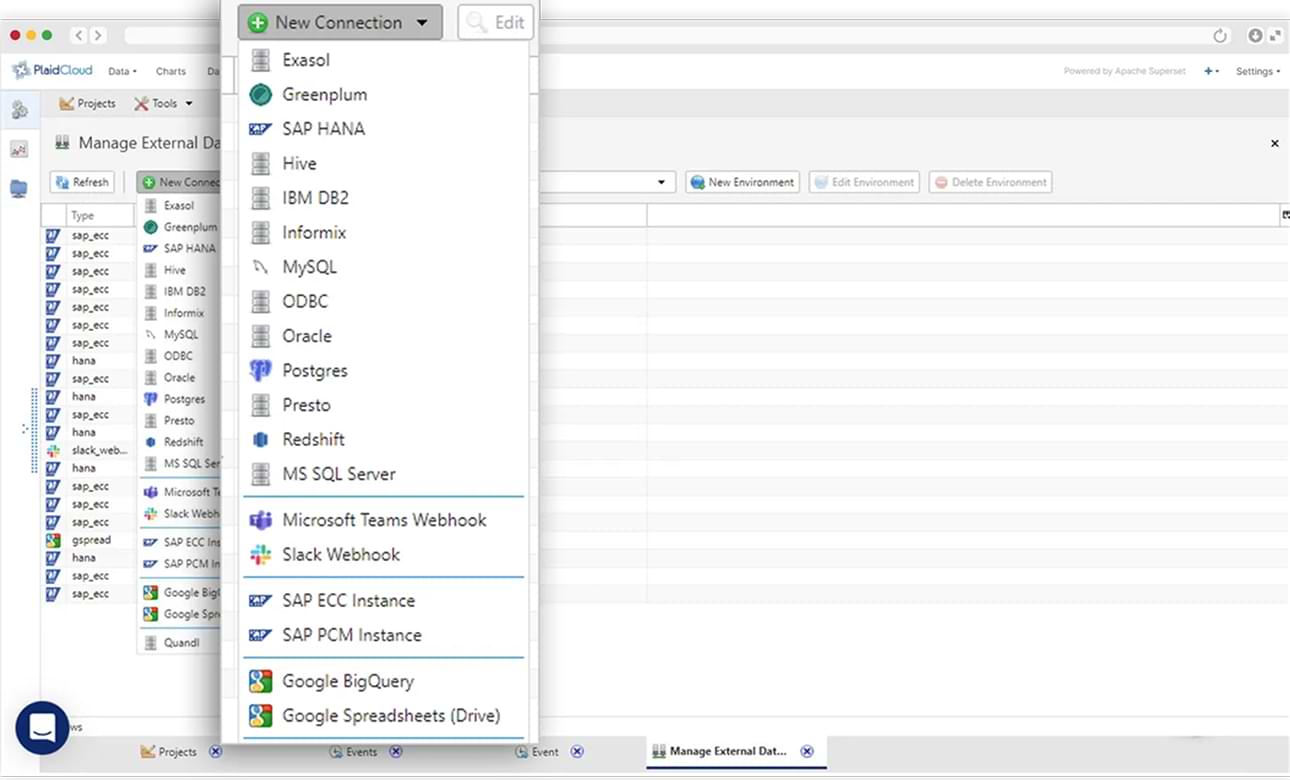Click the Slack Webhook icon in enlarged menu
The image size is (1290, 780).
(260, 555)
